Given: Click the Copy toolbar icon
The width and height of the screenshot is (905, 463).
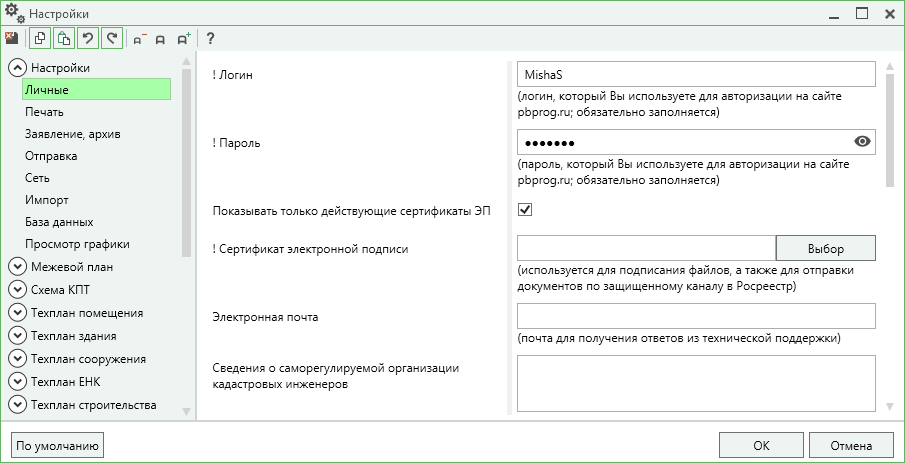Looking at the screenshot, I should coord(40,39).
